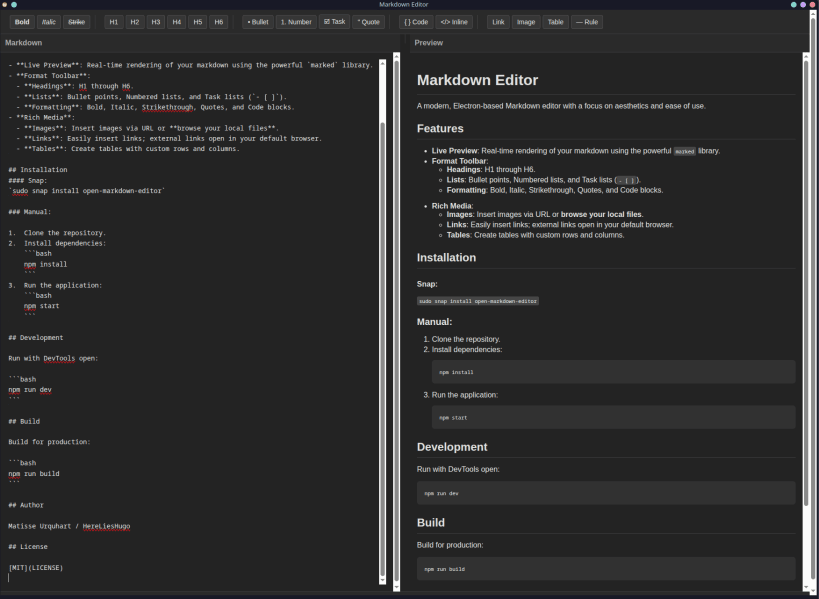Click 'Build for production:' in the editor
Image resolution: width=819 pixels, height=599 pixels.
pos(49,442)
